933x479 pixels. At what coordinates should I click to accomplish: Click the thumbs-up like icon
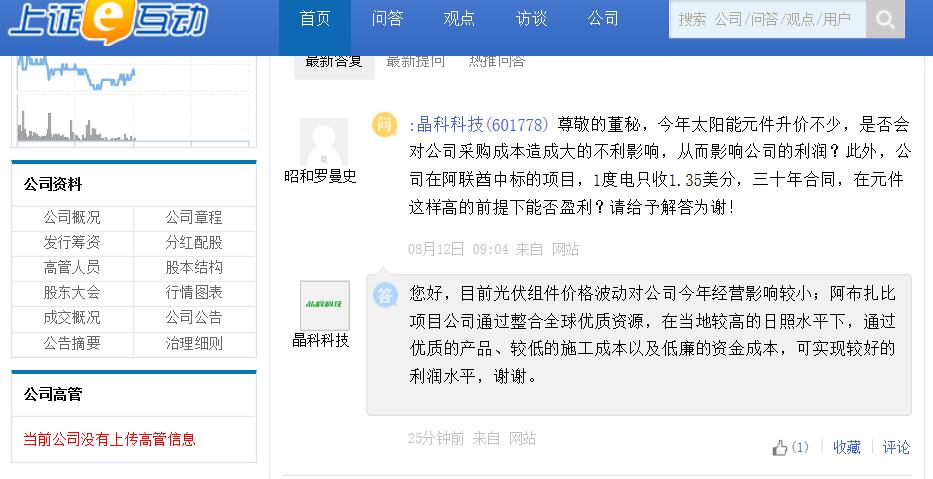780,448
